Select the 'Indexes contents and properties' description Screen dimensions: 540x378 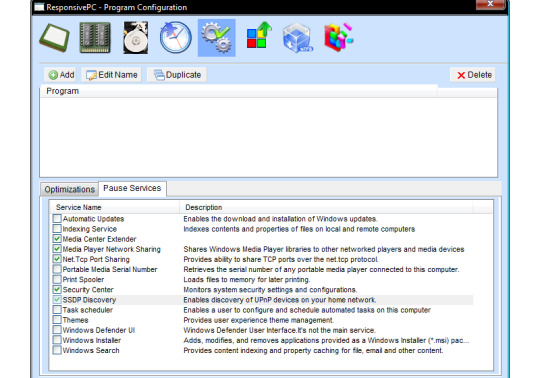click(299, 229)
